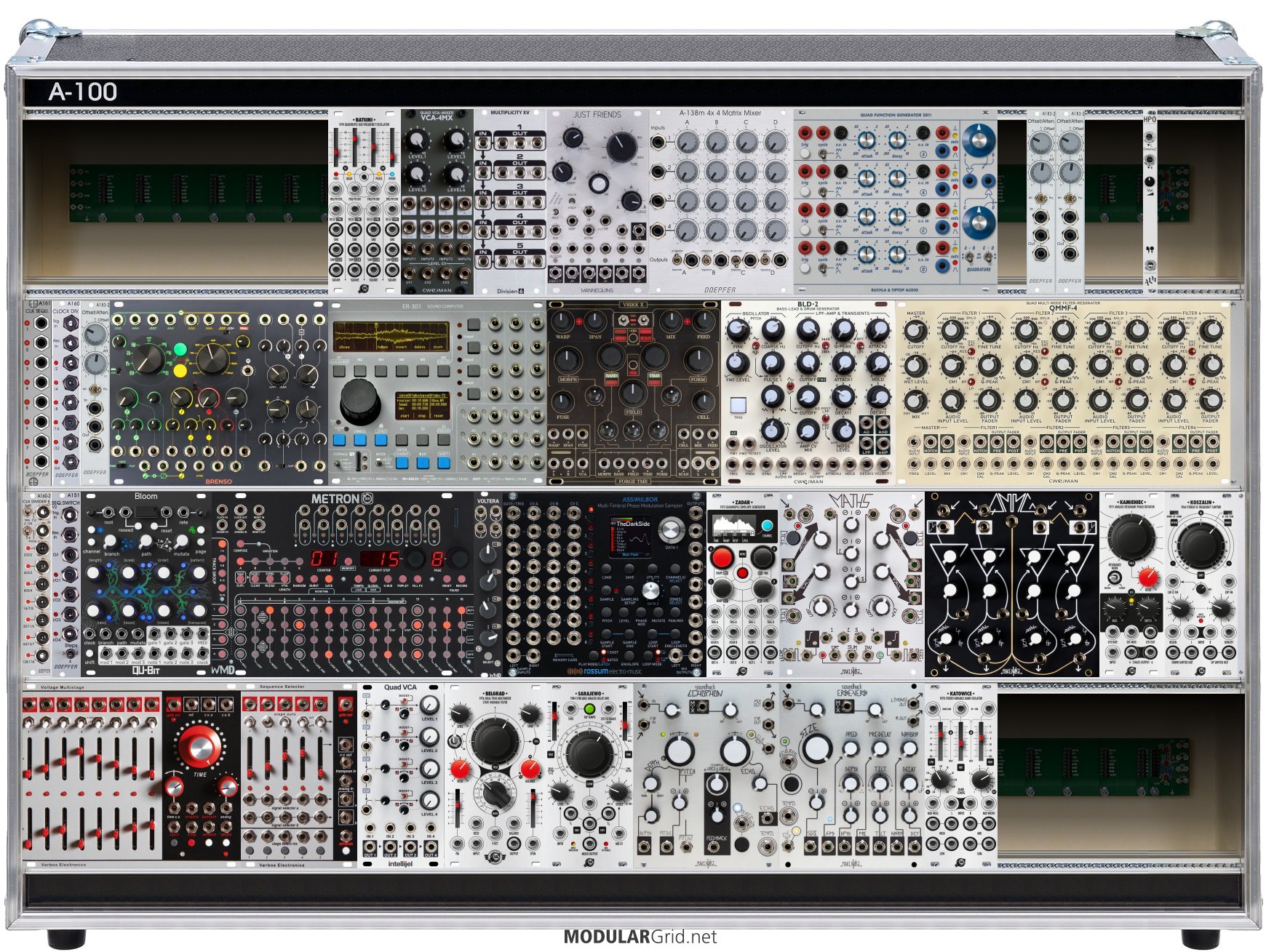Adjust the ABSORB knob on Erbe-Verb
Viewport: 1282px width, 952px height.
909,750
